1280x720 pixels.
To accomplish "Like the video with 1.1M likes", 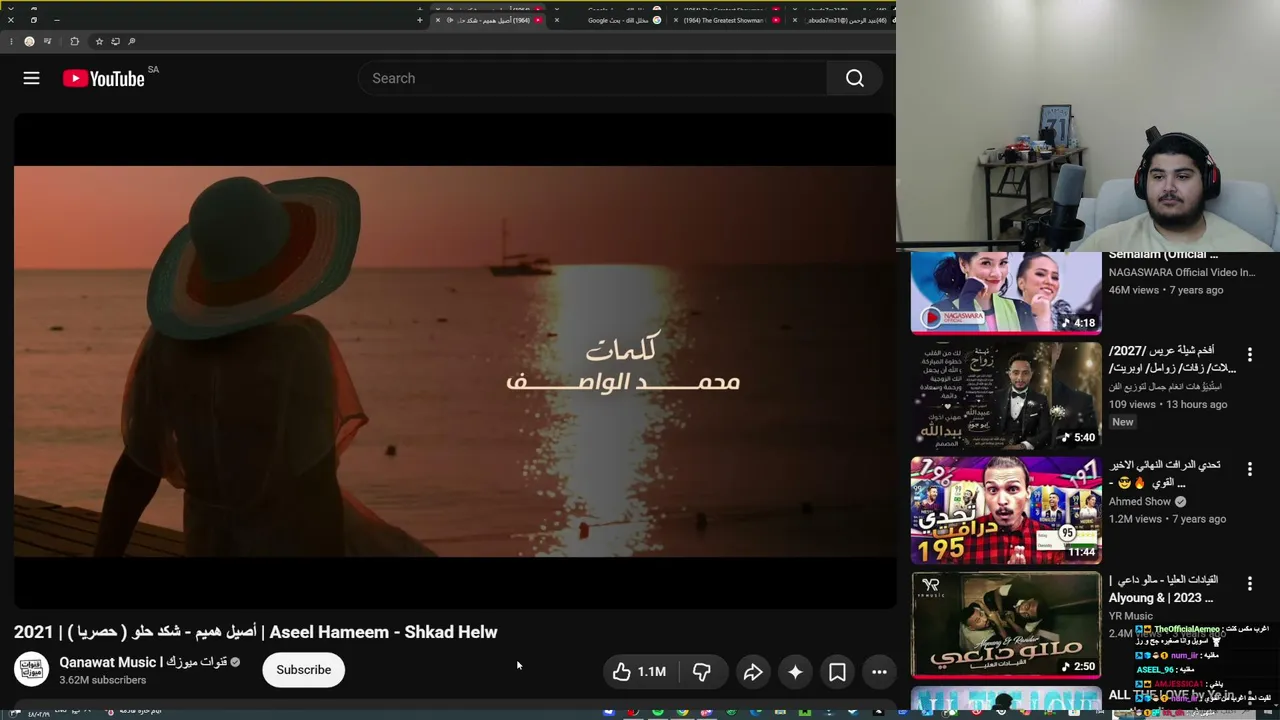I will [640, 672].
